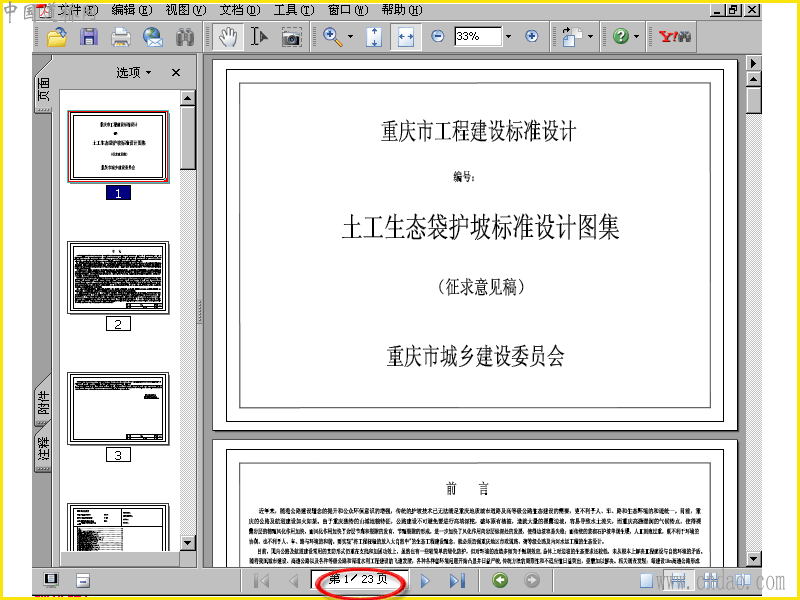Go to the previous page
This screenshot has height=600, width=800.
click(x=293, y=581)
